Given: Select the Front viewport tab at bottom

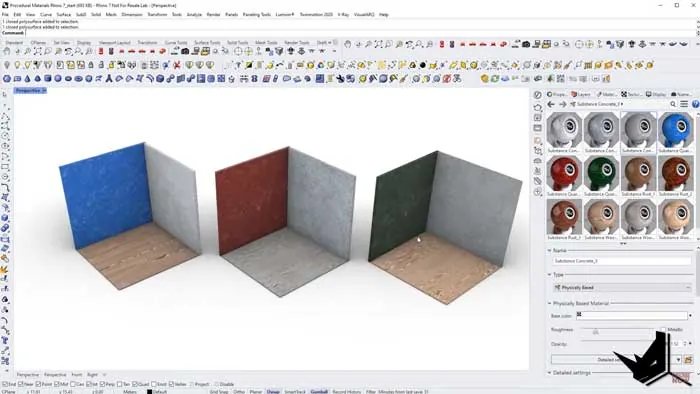Looking at the screenshot, I should coord(77,375).
